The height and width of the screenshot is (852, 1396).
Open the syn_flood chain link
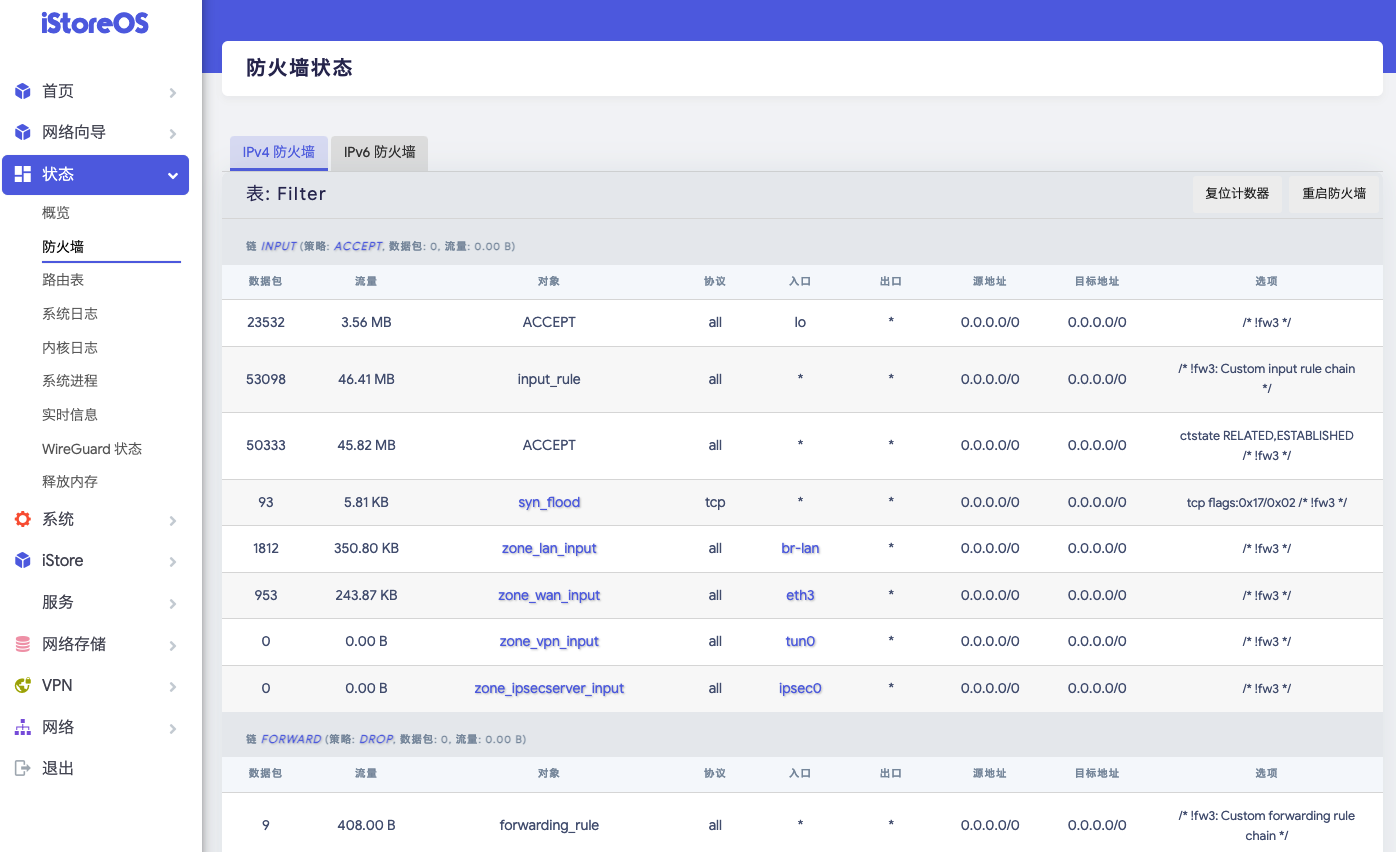coord(548,502)
